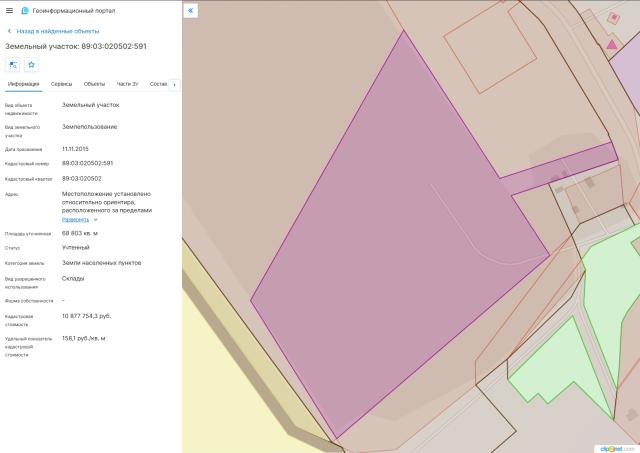Switch to the Части ЗУ tab

(127, 84)
